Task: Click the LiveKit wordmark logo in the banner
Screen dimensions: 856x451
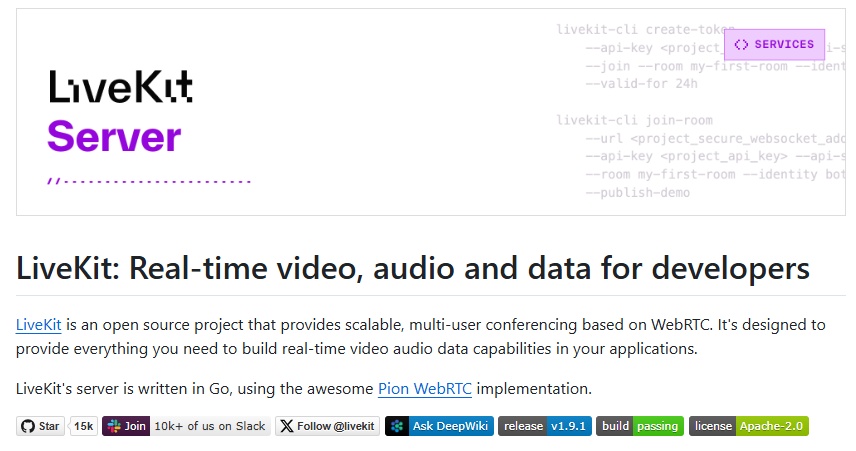Action: (121, 87)
